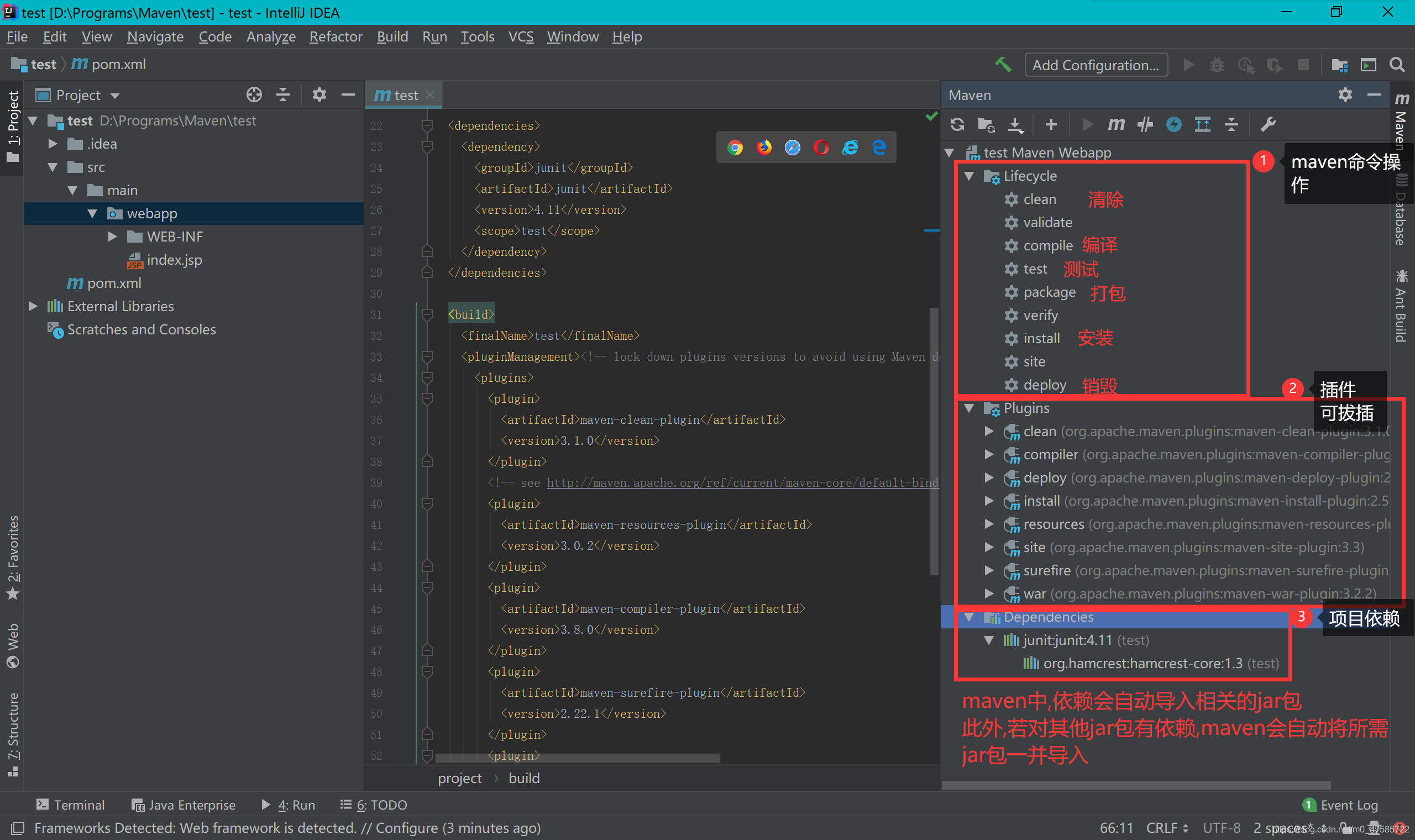Screen dimensions: 1415x840
Task: Click the Run menu in the menu bar
Action: coord(433,37)
